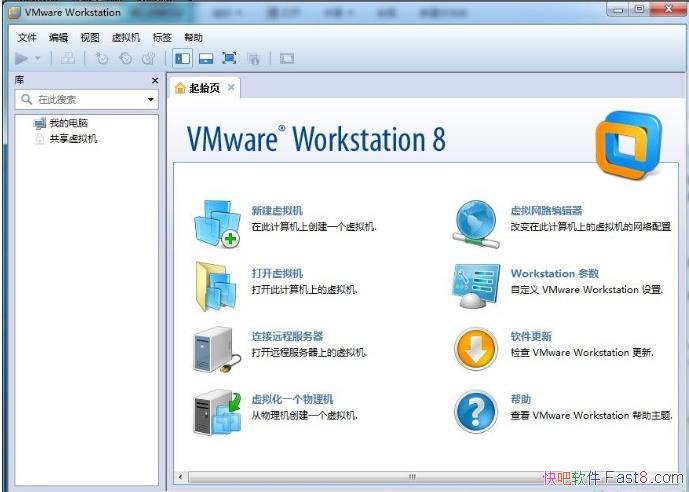The width and height of the screenshot is (689, 492).
Task: Click 从物理机创建一个虚拟机 description text
Action: [x=304, y=416]
